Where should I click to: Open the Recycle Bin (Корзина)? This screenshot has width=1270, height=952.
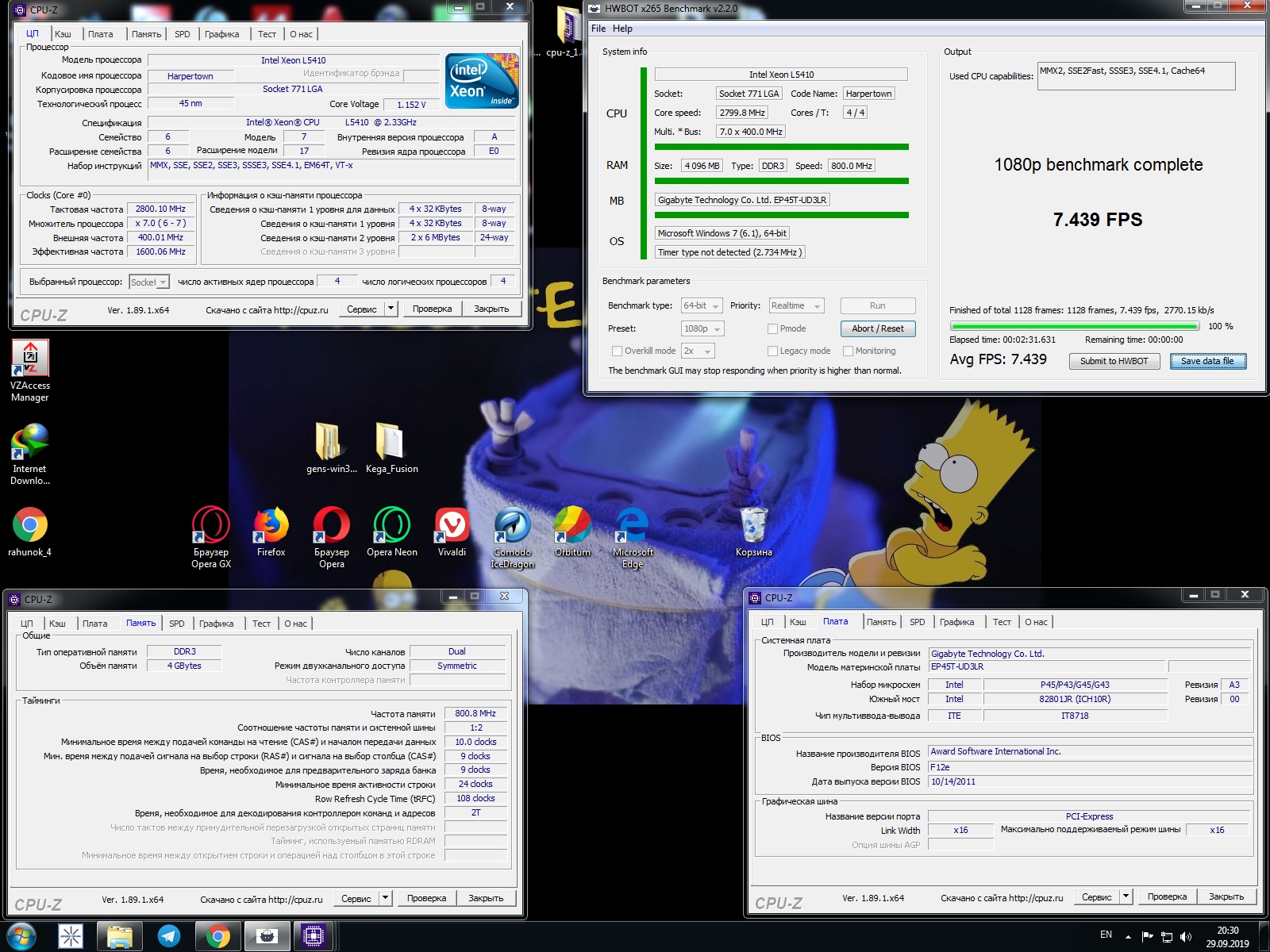tap(753, 532)
